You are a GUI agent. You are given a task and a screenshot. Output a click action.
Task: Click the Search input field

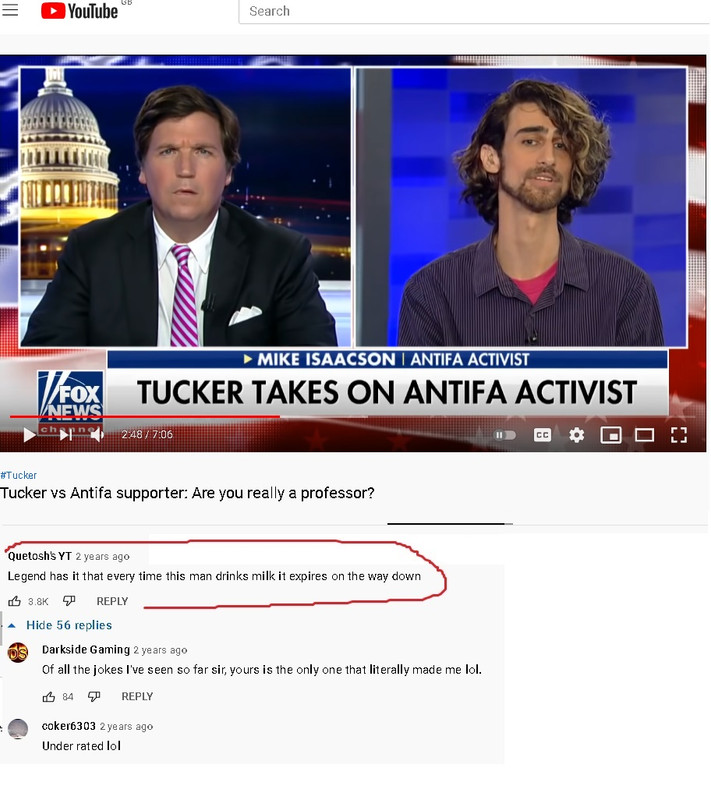point(474,11)
